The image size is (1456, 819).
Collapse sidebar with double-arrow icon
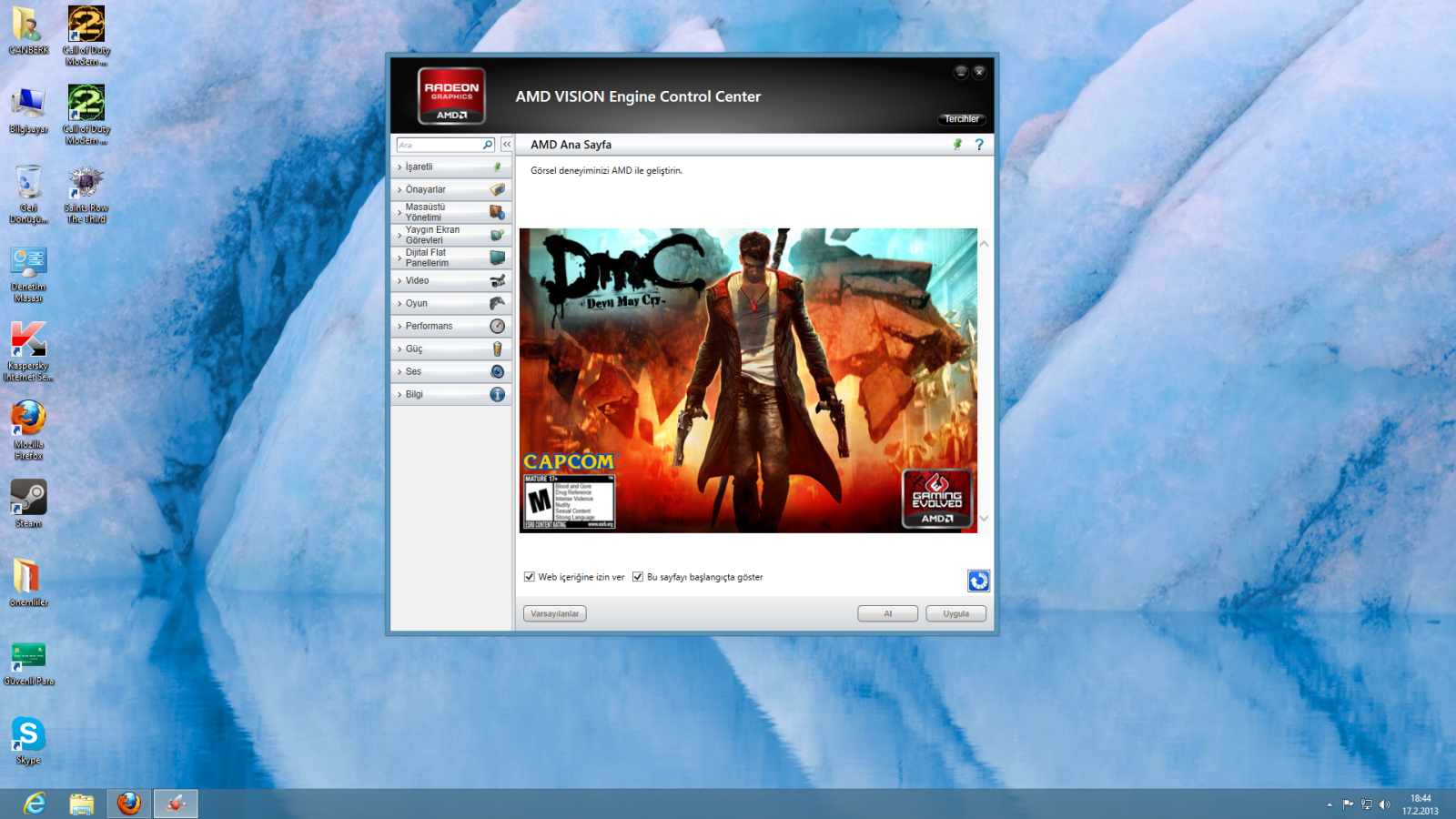point(507,145)
